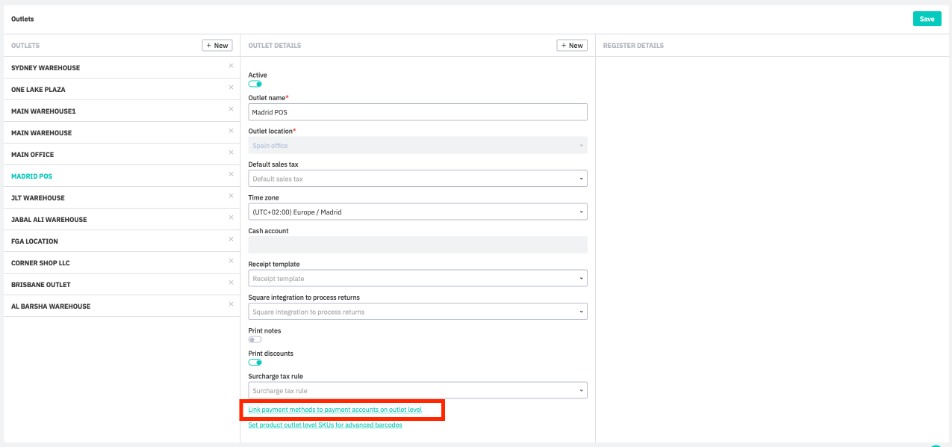This screenshot has height=447, width=952.
Task: Disable the Print discounts toggle
Action: [255, 362]
